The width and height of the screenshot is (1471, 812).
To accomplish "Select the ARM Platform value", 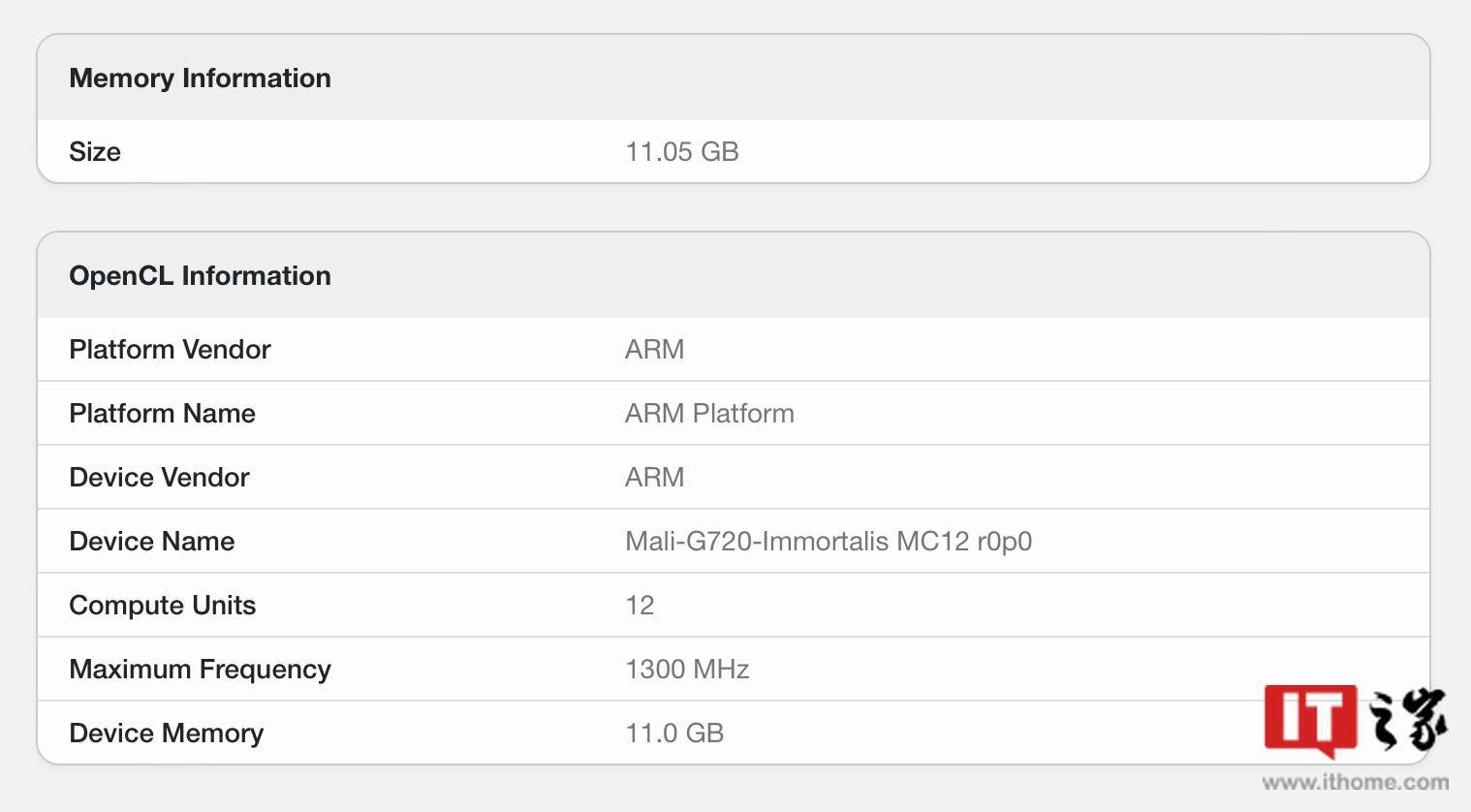I will coord(709,414).
